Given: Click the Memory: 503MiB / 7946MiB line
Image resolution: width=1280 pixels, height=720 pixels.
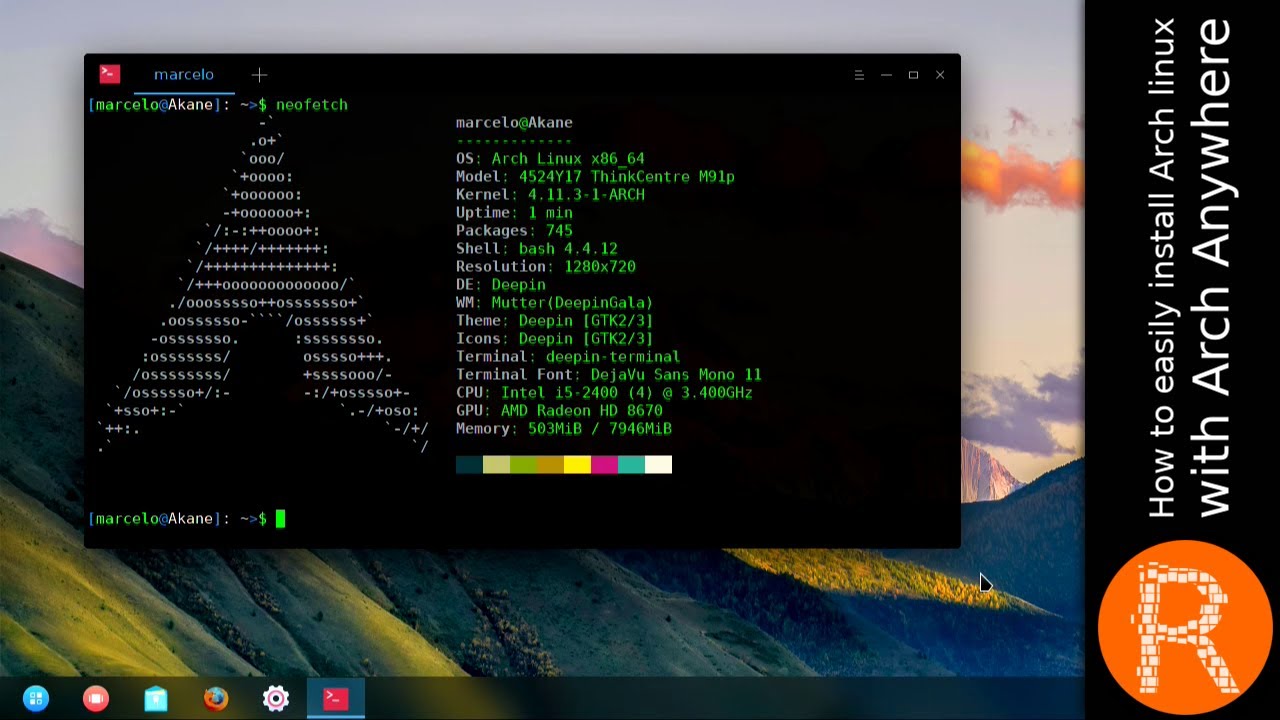Looking at the screenshot, I should click(x=564, y=428).
